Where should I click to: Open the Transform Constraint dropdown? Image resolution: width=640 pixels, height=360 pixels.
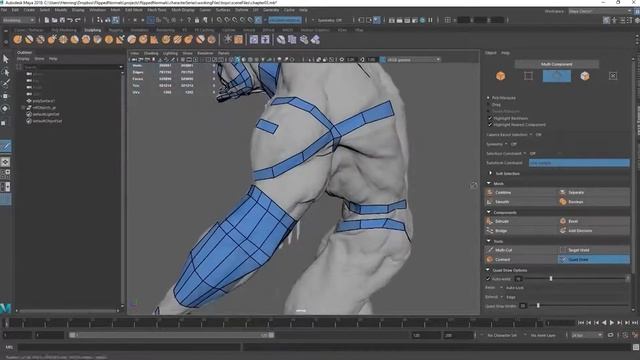(x=579, y=163)
